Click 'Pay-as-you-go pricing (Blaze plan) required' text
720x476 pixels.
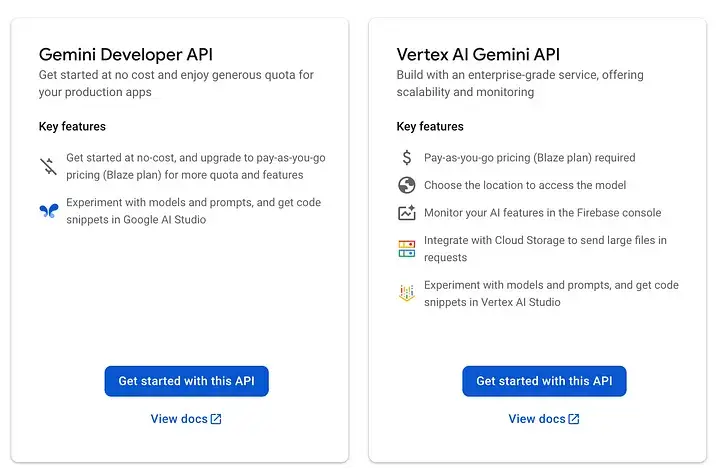coord(529,158)
